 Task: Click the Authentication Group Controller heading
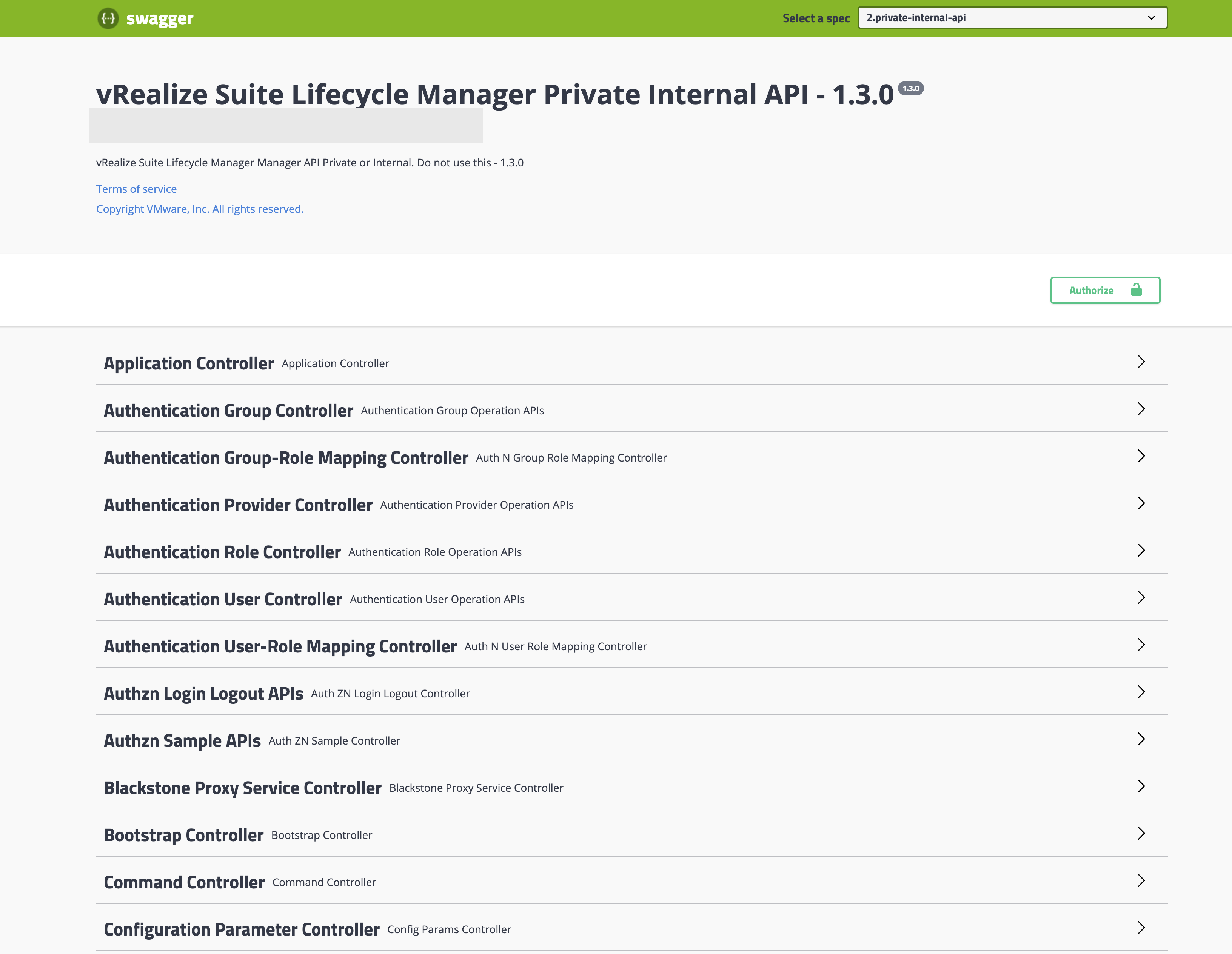(x=228, y=411)
